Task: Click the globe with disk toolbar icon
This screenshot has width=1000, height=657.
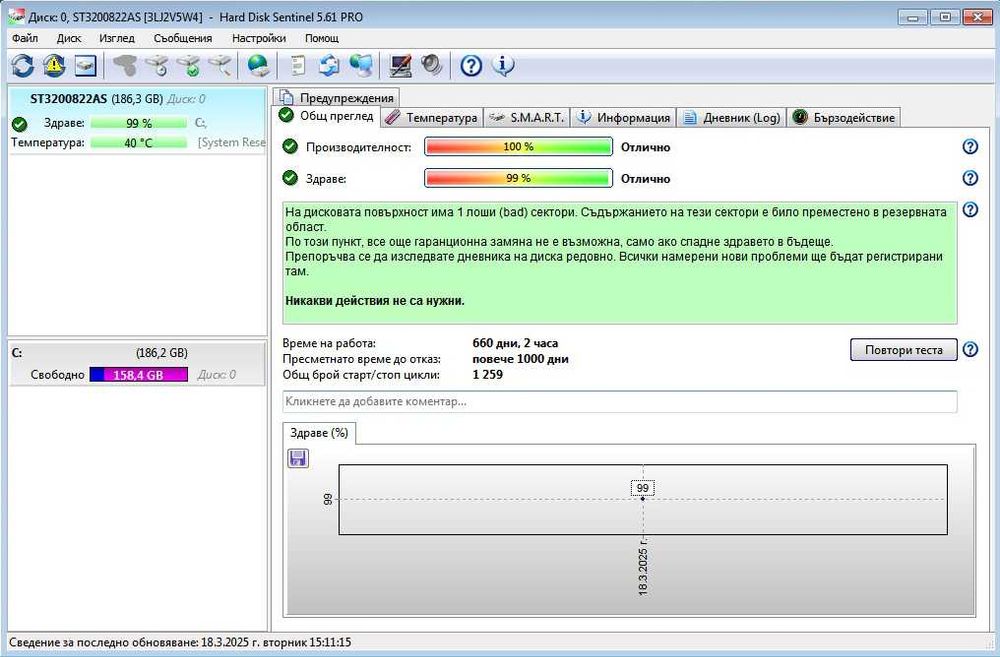Action: point(258,65)
